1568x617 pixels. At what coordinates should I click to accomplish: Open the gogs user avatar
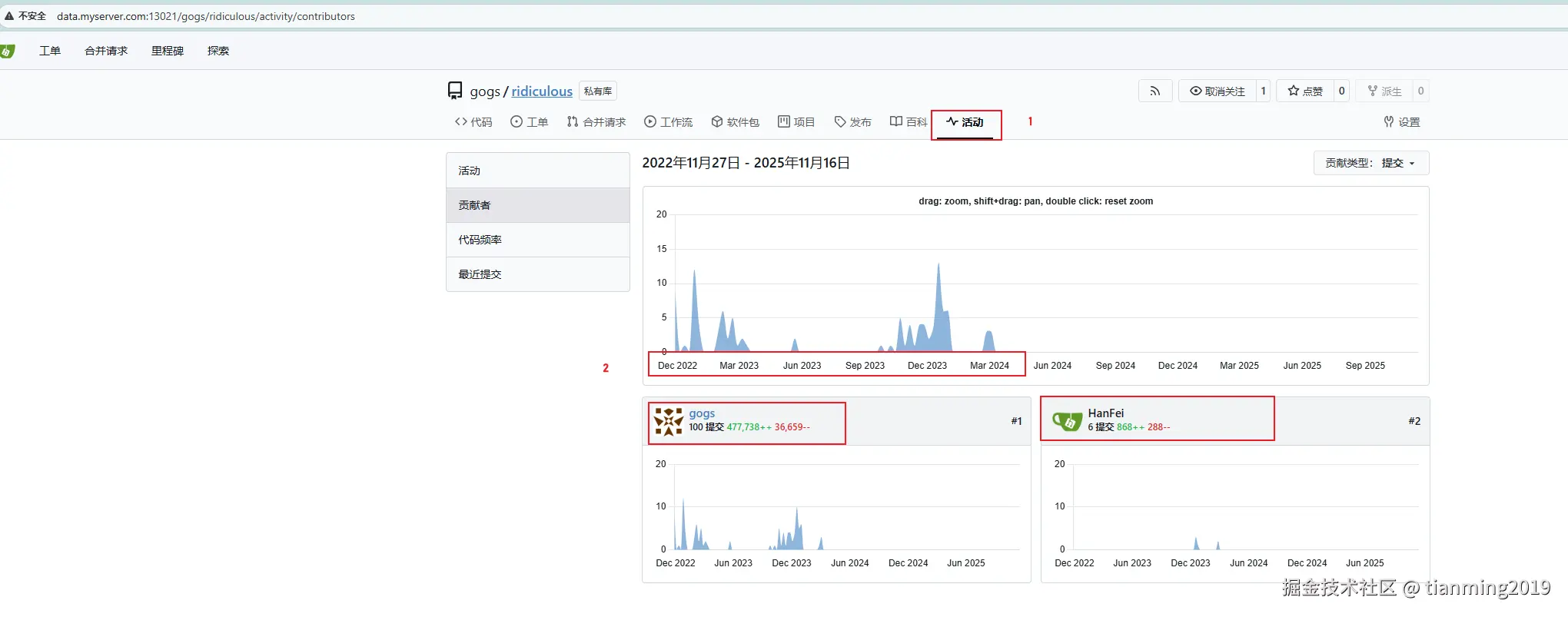point(669,421)
